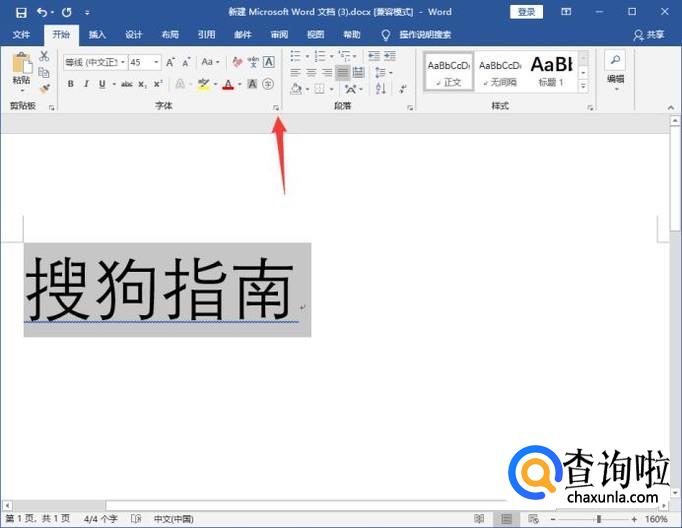682x528 pixels.
Task: Switch to the 插入 tab
Action: click(97, 34)
